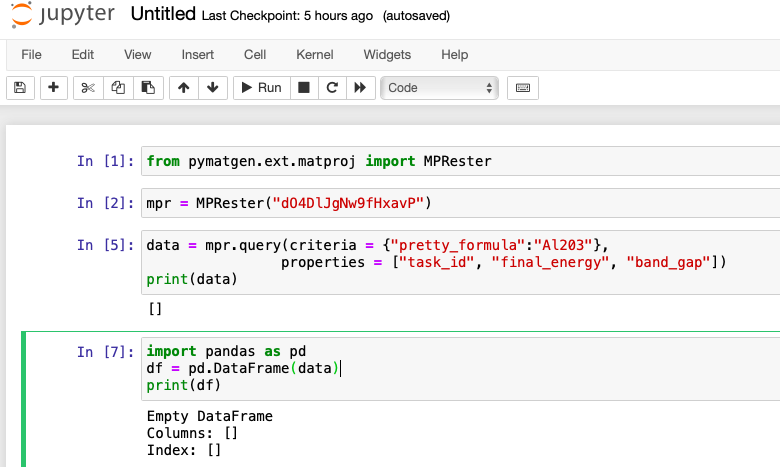Save and checkpoint the notebook
Viewport: 780px width, 467px height.
coord(20,88)
